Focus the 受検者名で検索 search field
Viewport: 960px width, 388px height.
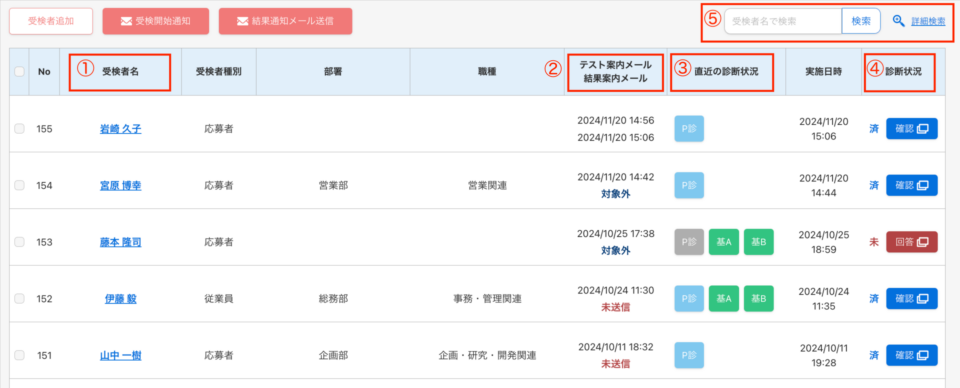[783, 21]
